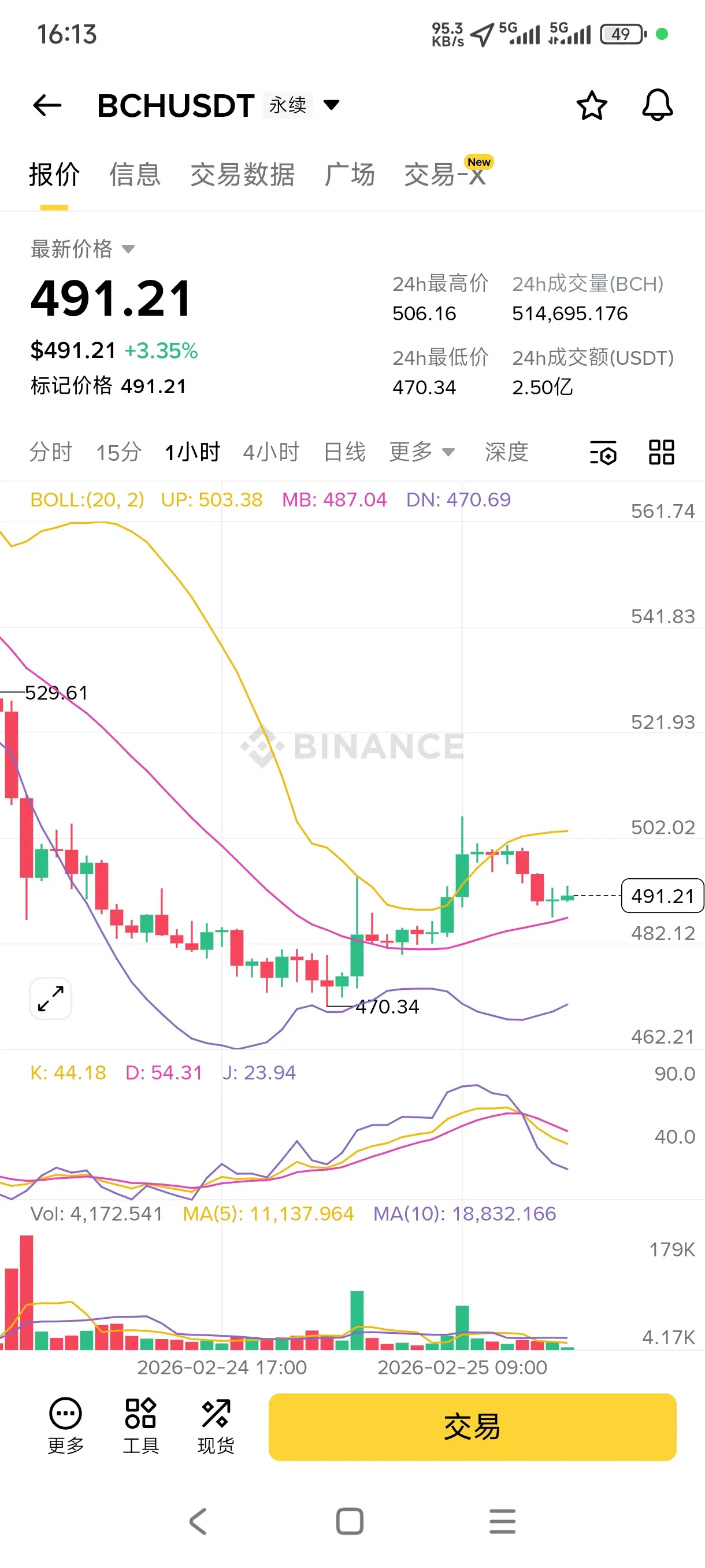Tap Android back navigation button
The width and height of the screenshot is (705, 1568).
(x=198, y=1521)
